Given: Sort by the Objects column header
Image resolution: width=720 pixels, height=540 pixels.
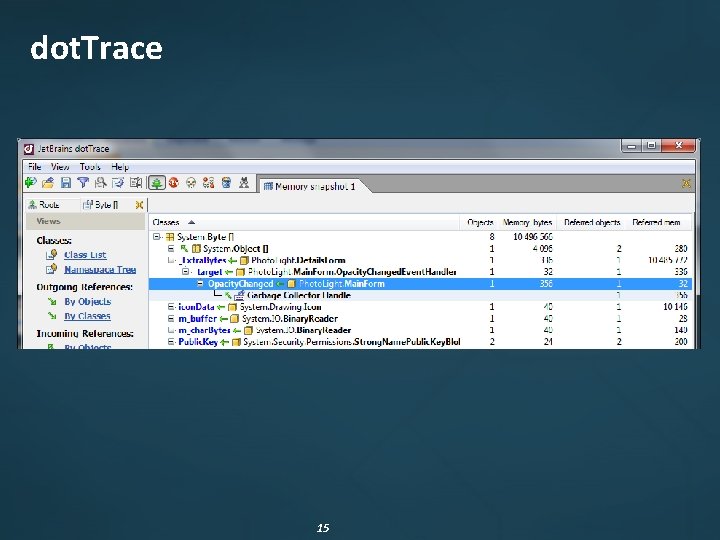Looking at the screenshot, I should coord(479,222).
